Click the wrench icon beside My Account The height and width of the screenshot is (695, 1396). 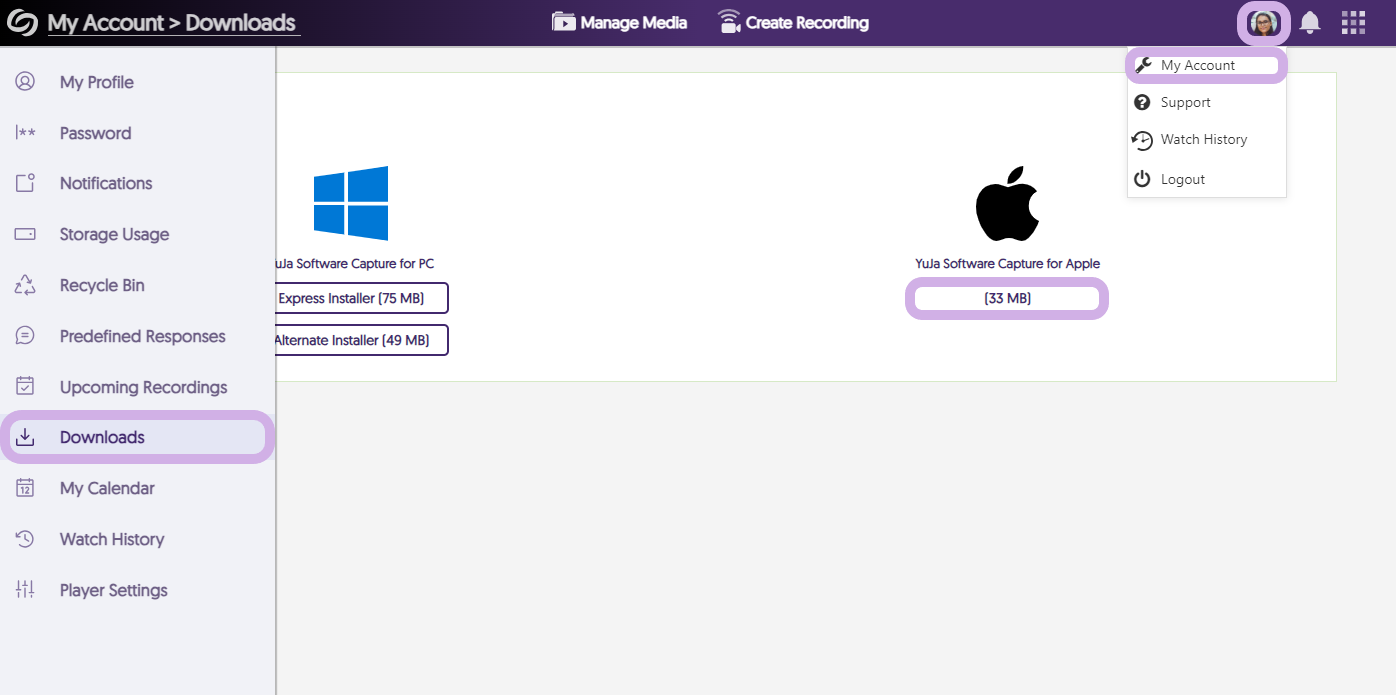[1144, 65]
